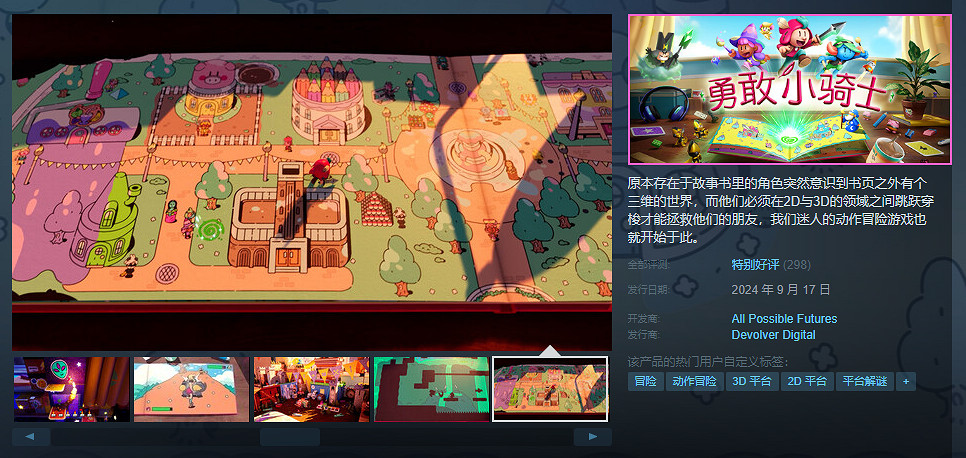966x458 pixels.
Task: Open the 特别好评 user reviews link
Action: [755, 265]
